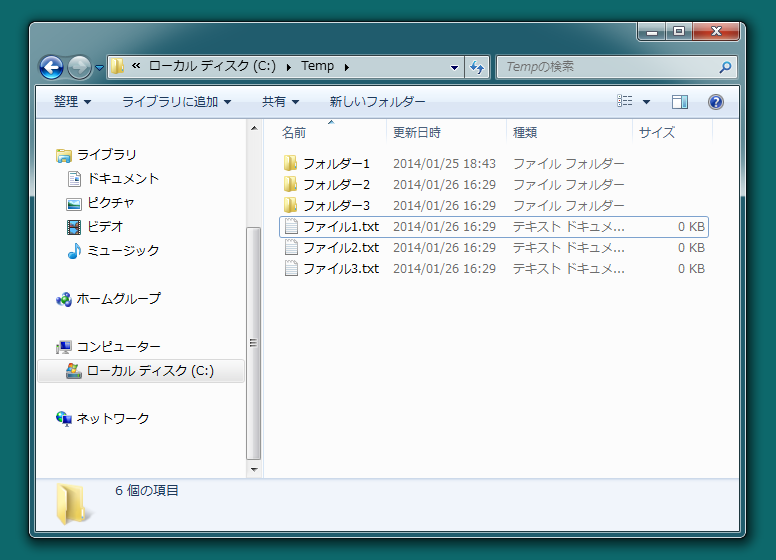Sort by サイズ column header
This screenshot has height=560, width=776.
(x=672, y=132)
